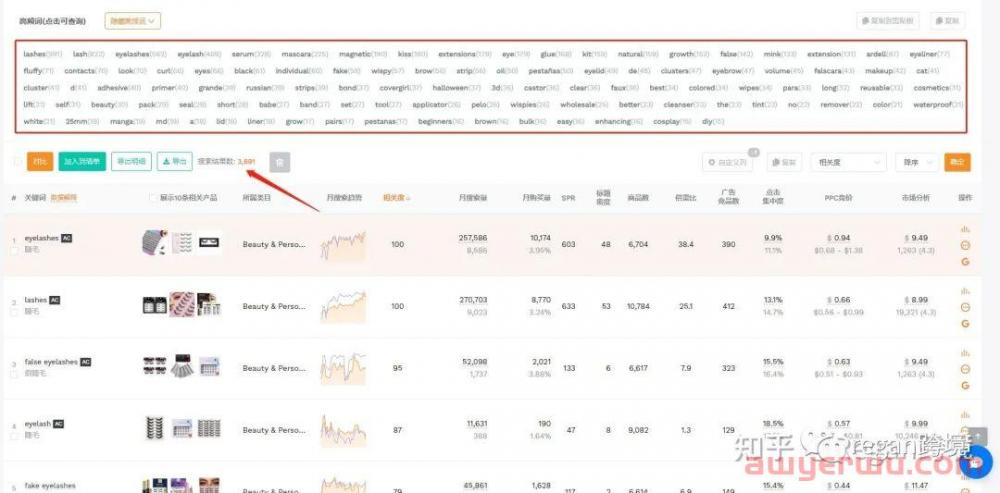Viewport: 1000px width, 493px height.
Task: Click the orange link beside 关键词 header
Action: 64,198
